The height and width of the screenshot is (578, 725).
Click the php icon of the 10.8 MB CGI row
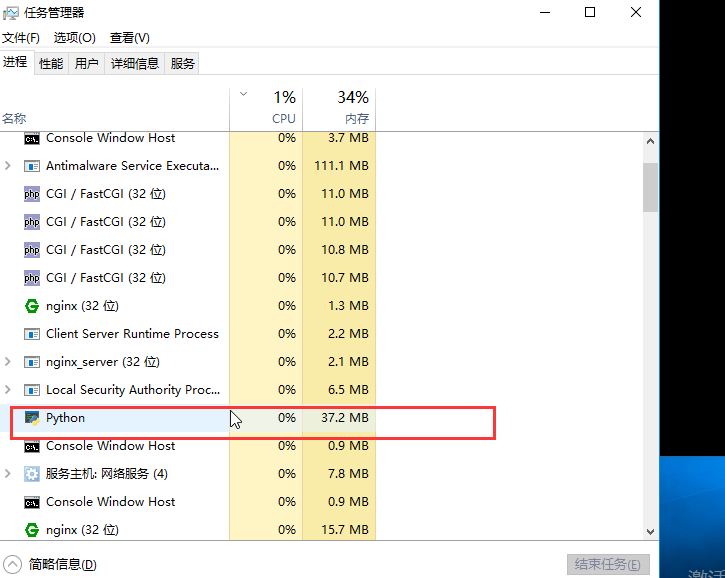click(x=32, y=250)
